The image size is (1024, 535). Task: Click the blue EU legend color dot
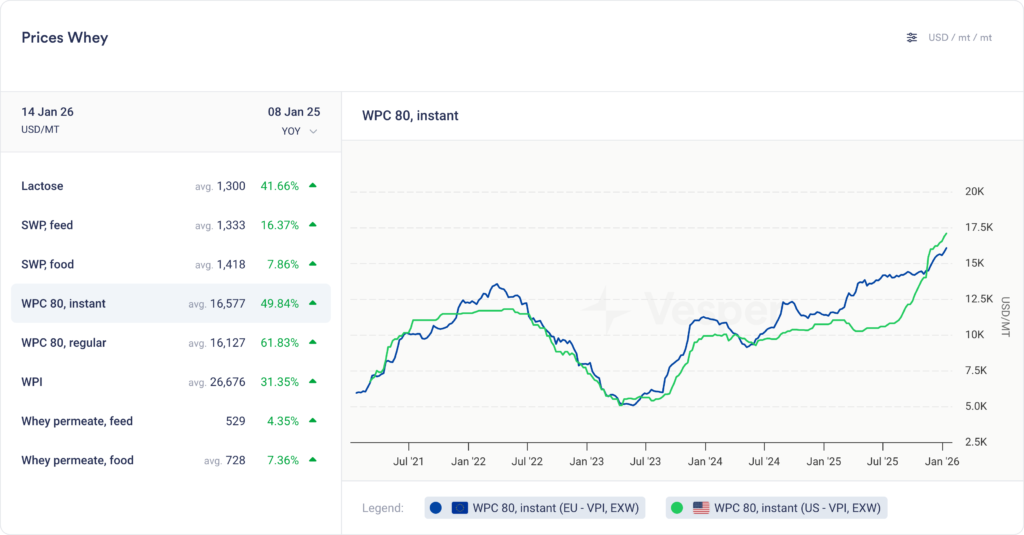point(435,508)
